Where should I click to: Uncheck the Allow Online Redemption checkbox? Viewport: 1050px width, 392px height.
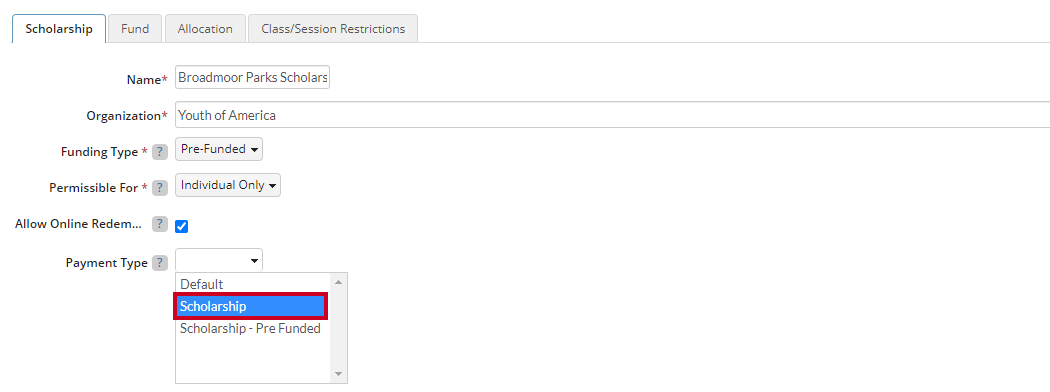181,226
